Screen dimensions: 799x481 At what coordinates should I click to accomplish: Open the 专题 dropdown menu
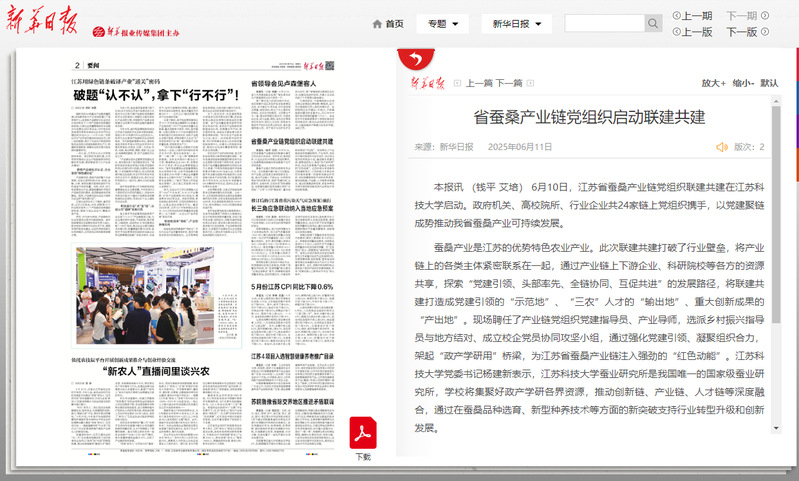click(x=442, y=24)
